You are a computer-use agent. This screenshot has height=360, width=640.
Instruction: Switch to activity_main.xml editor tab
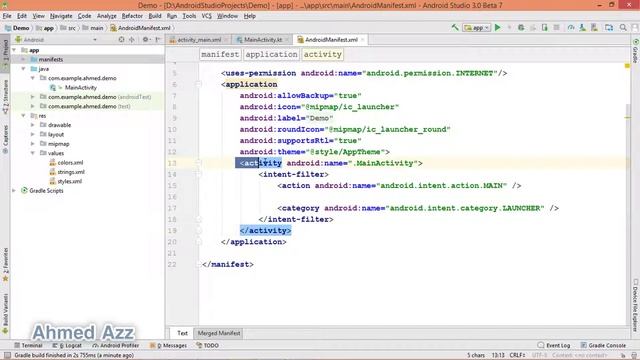[199, 40]
